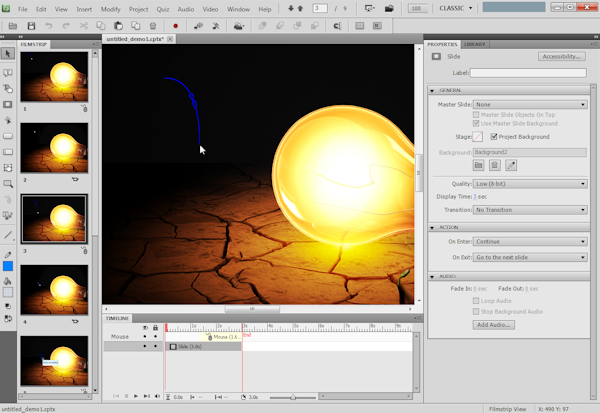Open the Quiz menu
Viewport: 600px width, 413px height.
[162, 8]
